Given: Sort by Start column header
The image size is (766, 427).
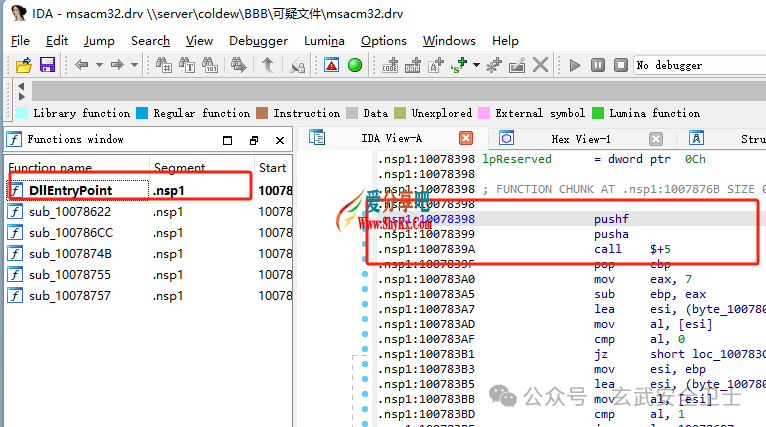Looking at the screenshot, I should click(x=273, y=168).
